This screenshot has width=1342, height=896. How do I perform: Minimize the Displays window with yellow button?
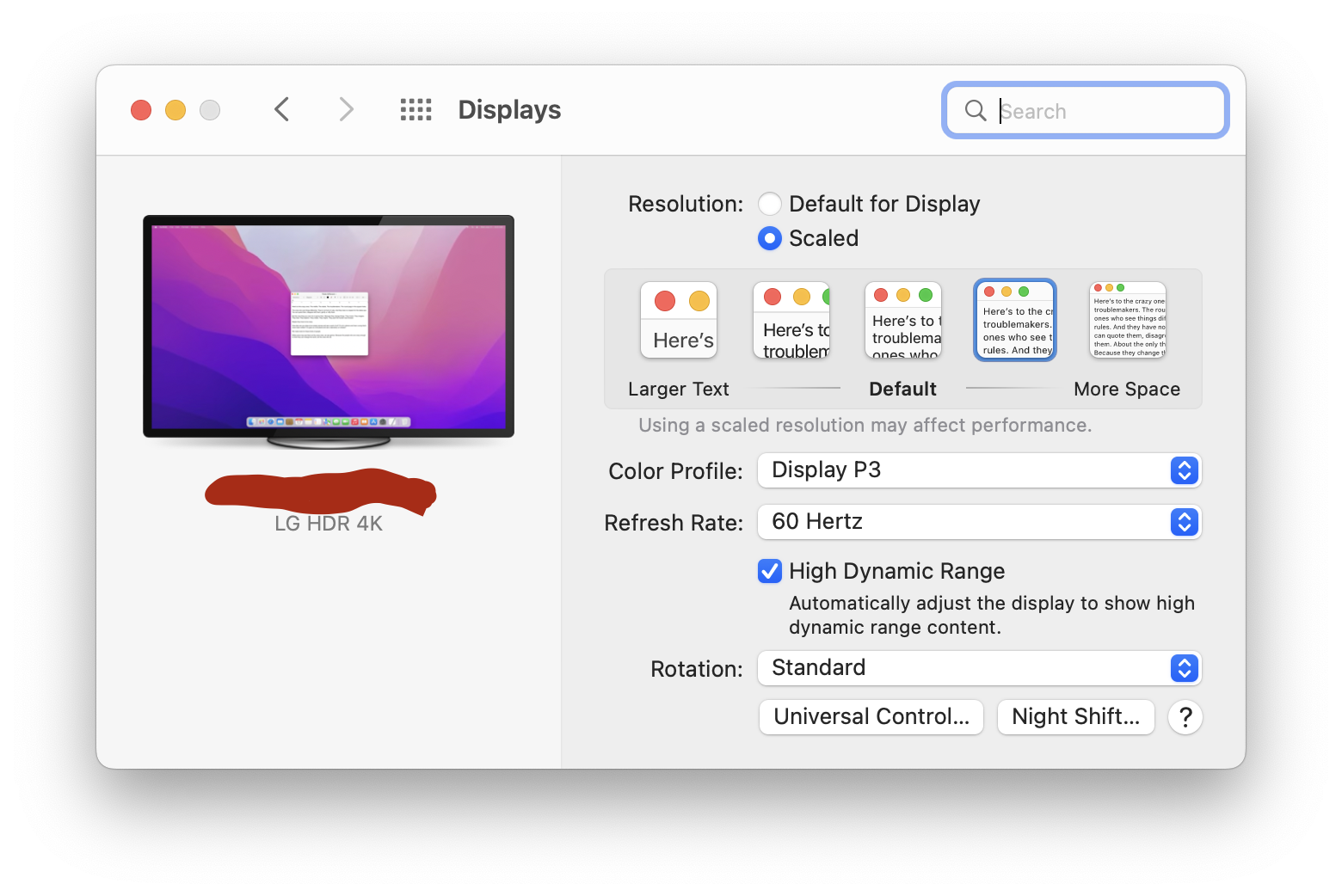[175, 110]
